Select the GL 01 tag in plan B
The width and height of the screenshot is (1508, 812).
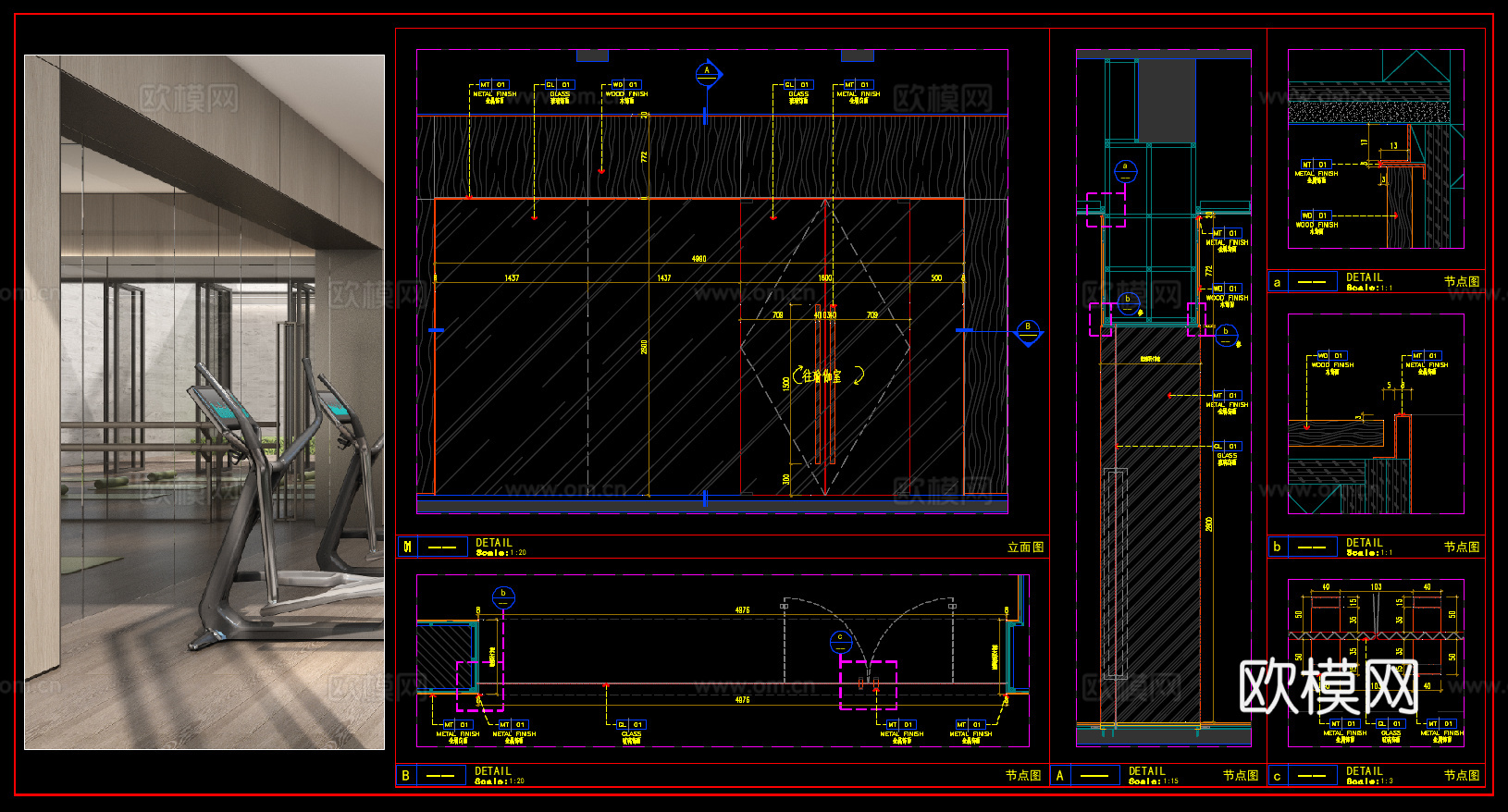point(630,725)
